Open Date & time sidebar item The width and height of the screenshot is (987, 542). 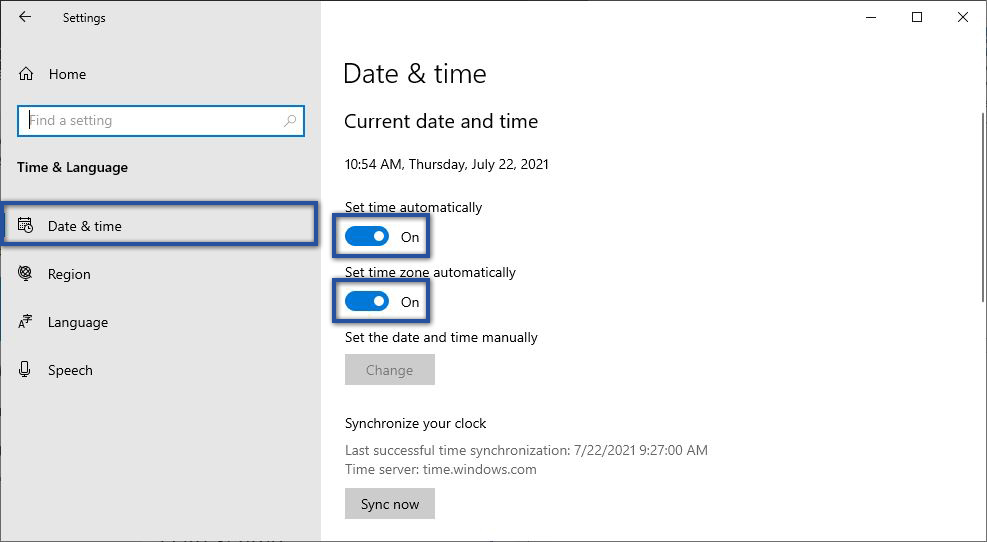(85, 226)
